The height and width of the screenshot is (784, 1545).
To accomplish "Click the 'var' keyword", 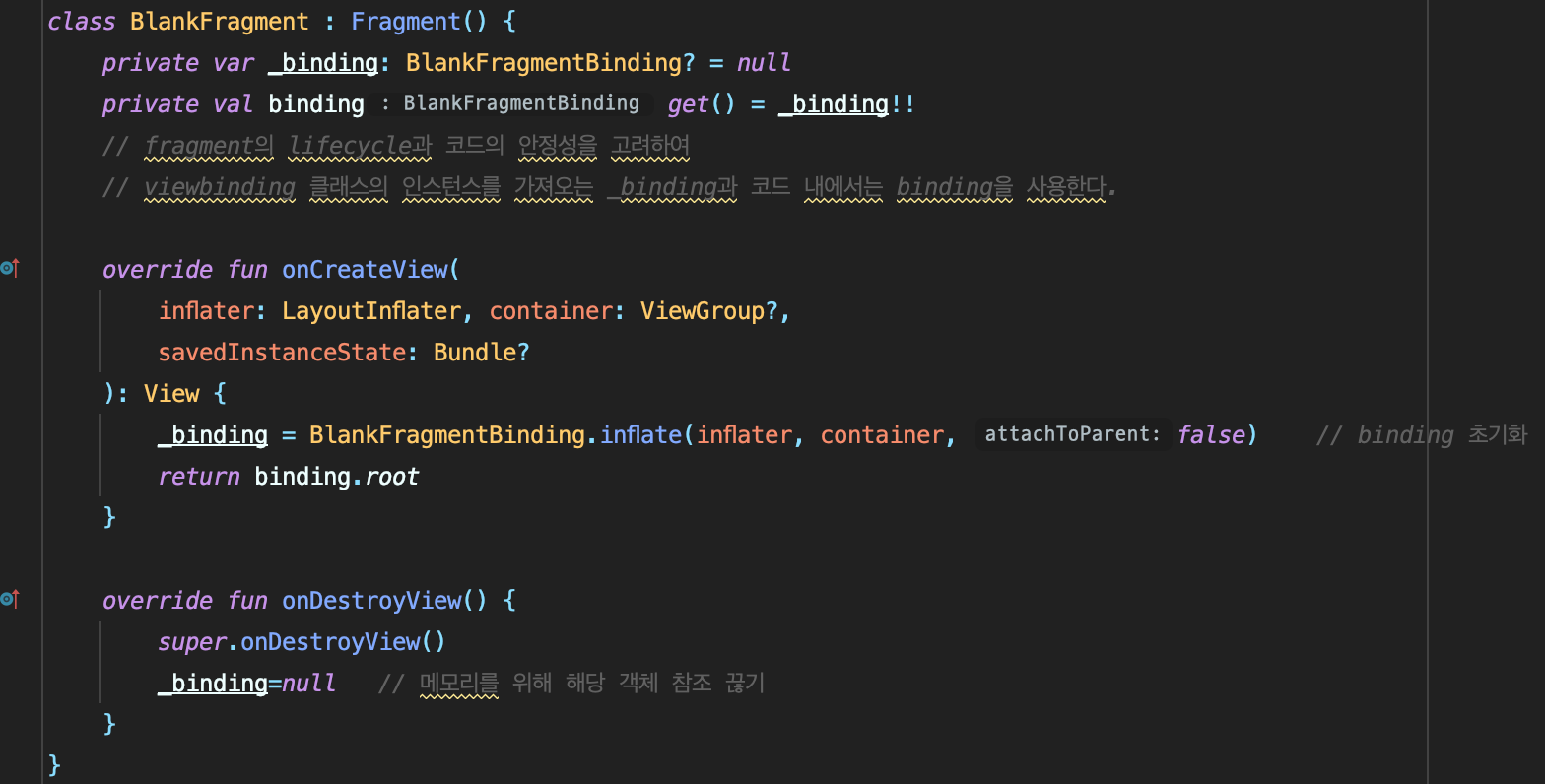I will (234, 63).
